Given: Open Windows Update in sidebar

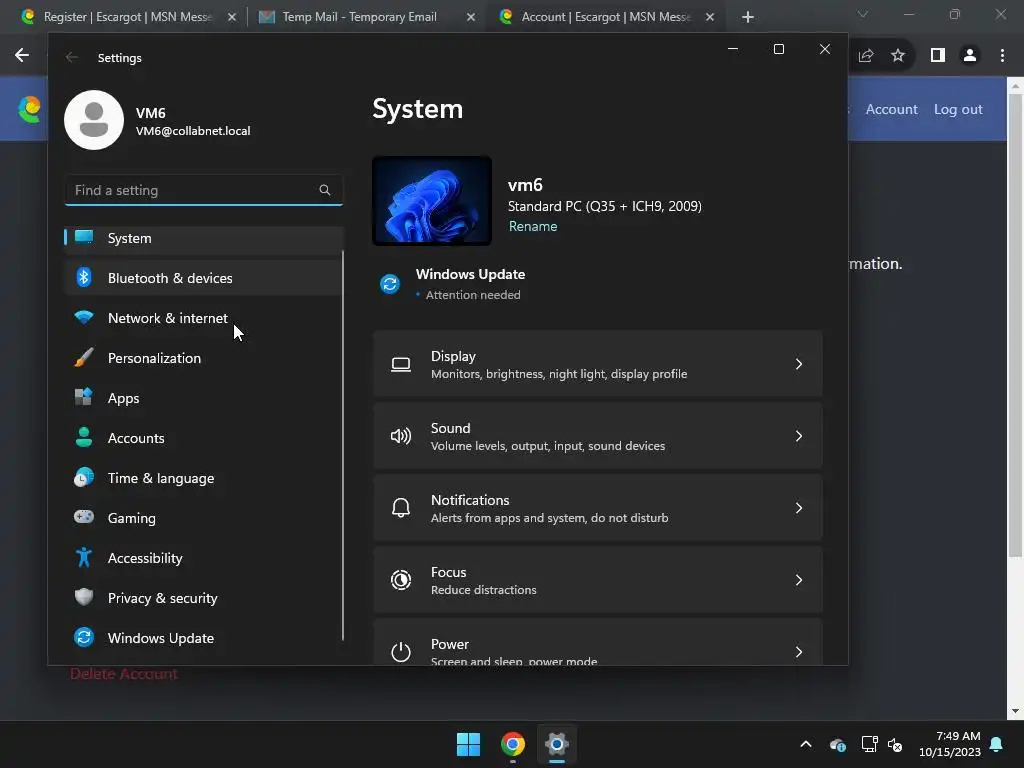Looking at the screenshot, I should [204, 638].
